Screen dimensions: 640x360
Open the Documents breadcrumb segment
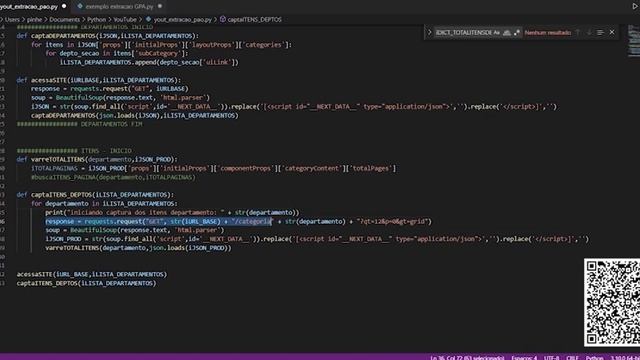[64, 19]
